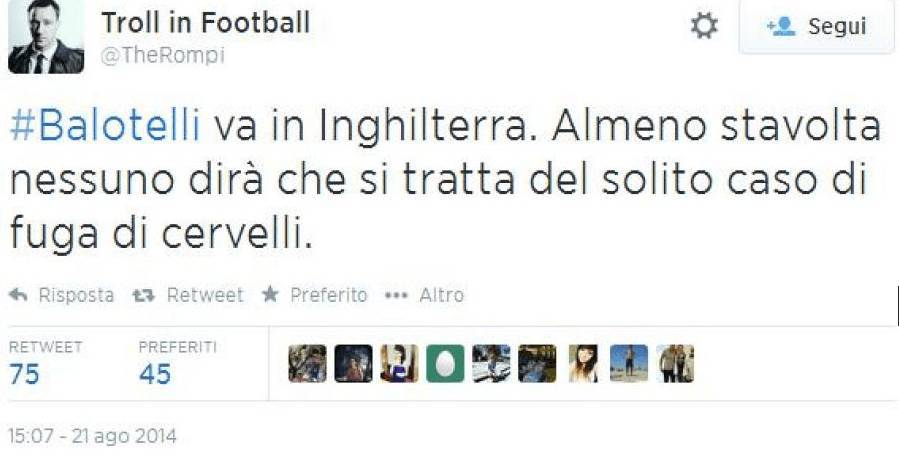Open the last avatar in the row
Screen dimensions: 899x475
click(x=675, y=364)
